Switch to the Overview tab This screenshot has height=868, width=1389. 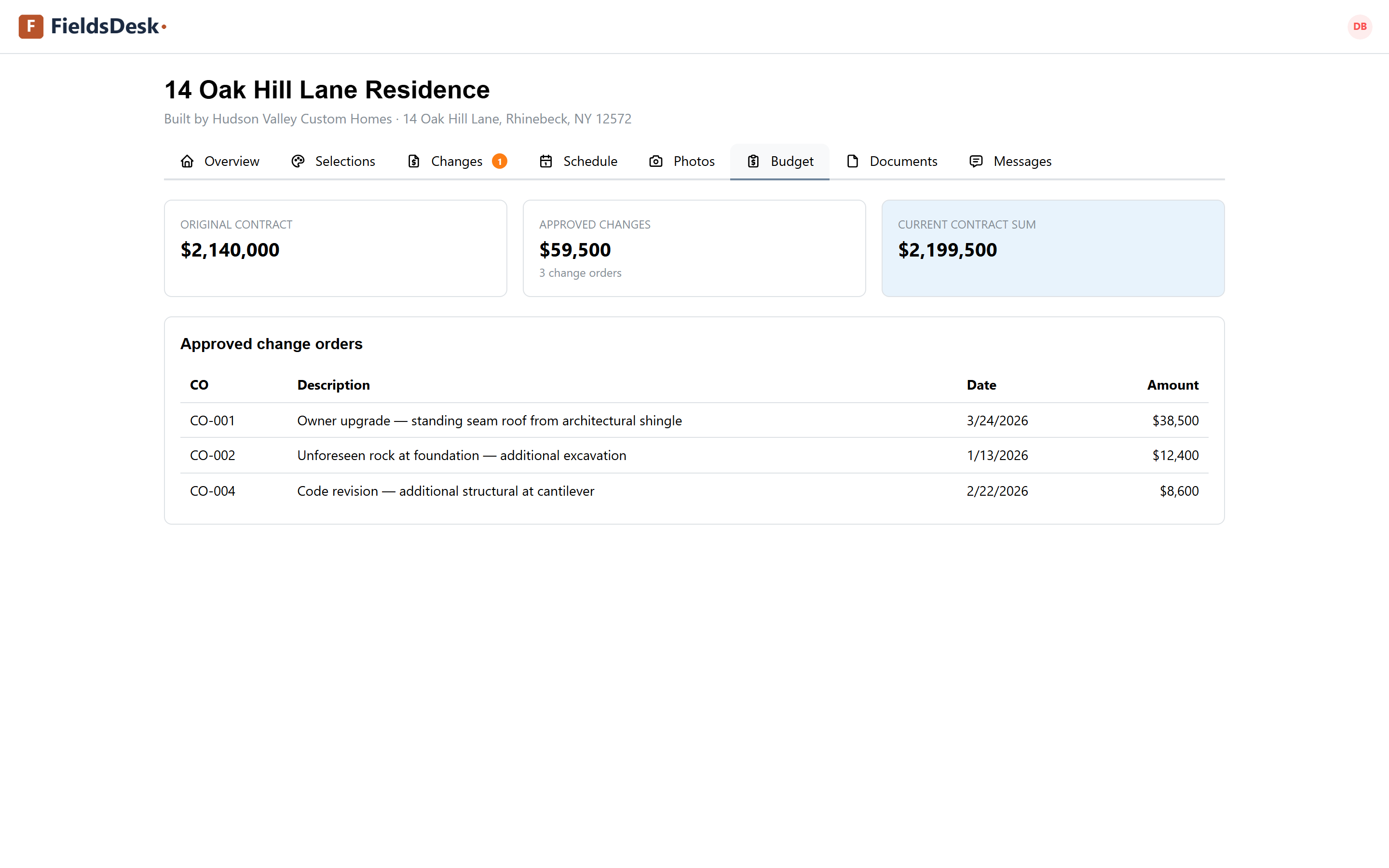click(x=220, y=162)
